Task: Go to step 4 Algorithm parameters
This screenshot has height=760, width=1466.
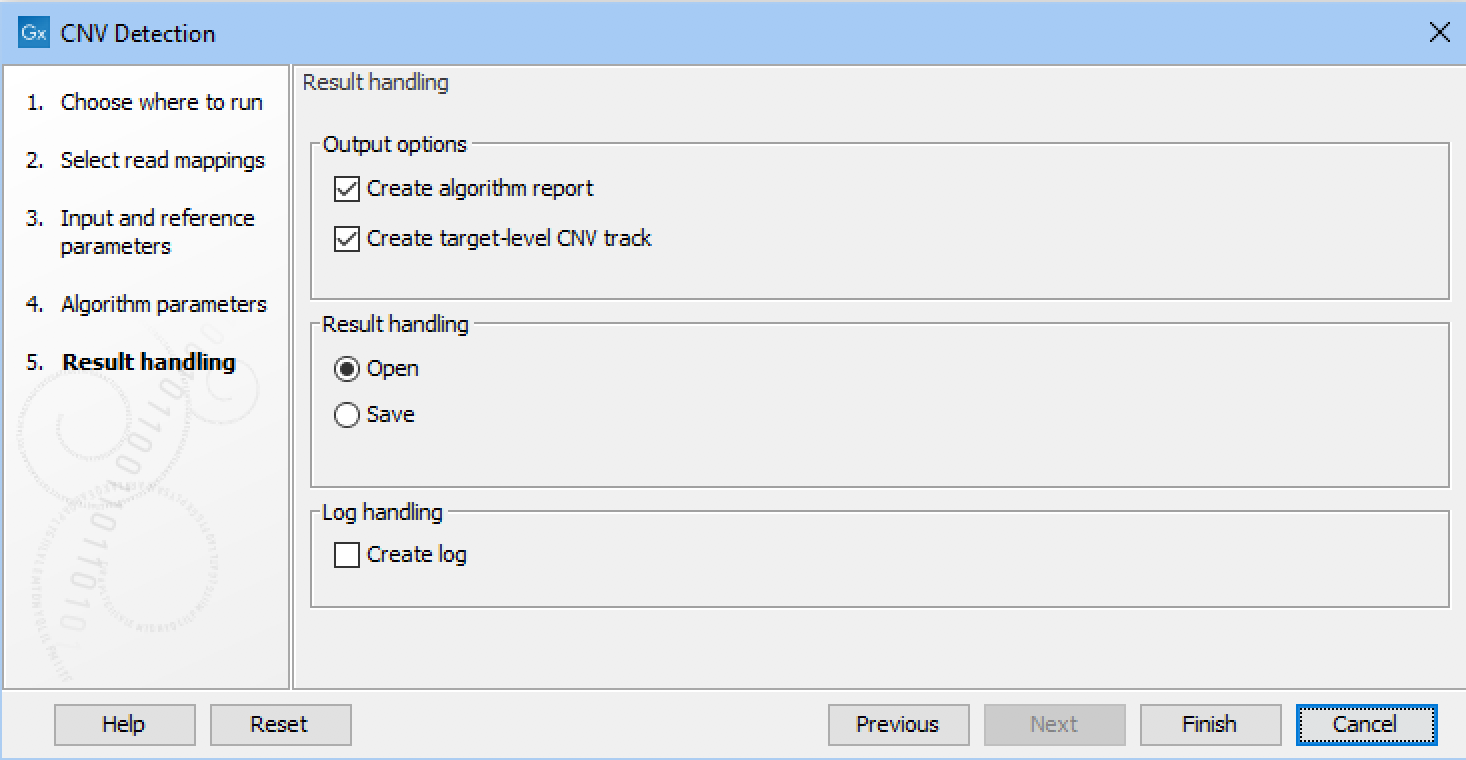Action: pyautogui.click(x=163, y=304)
